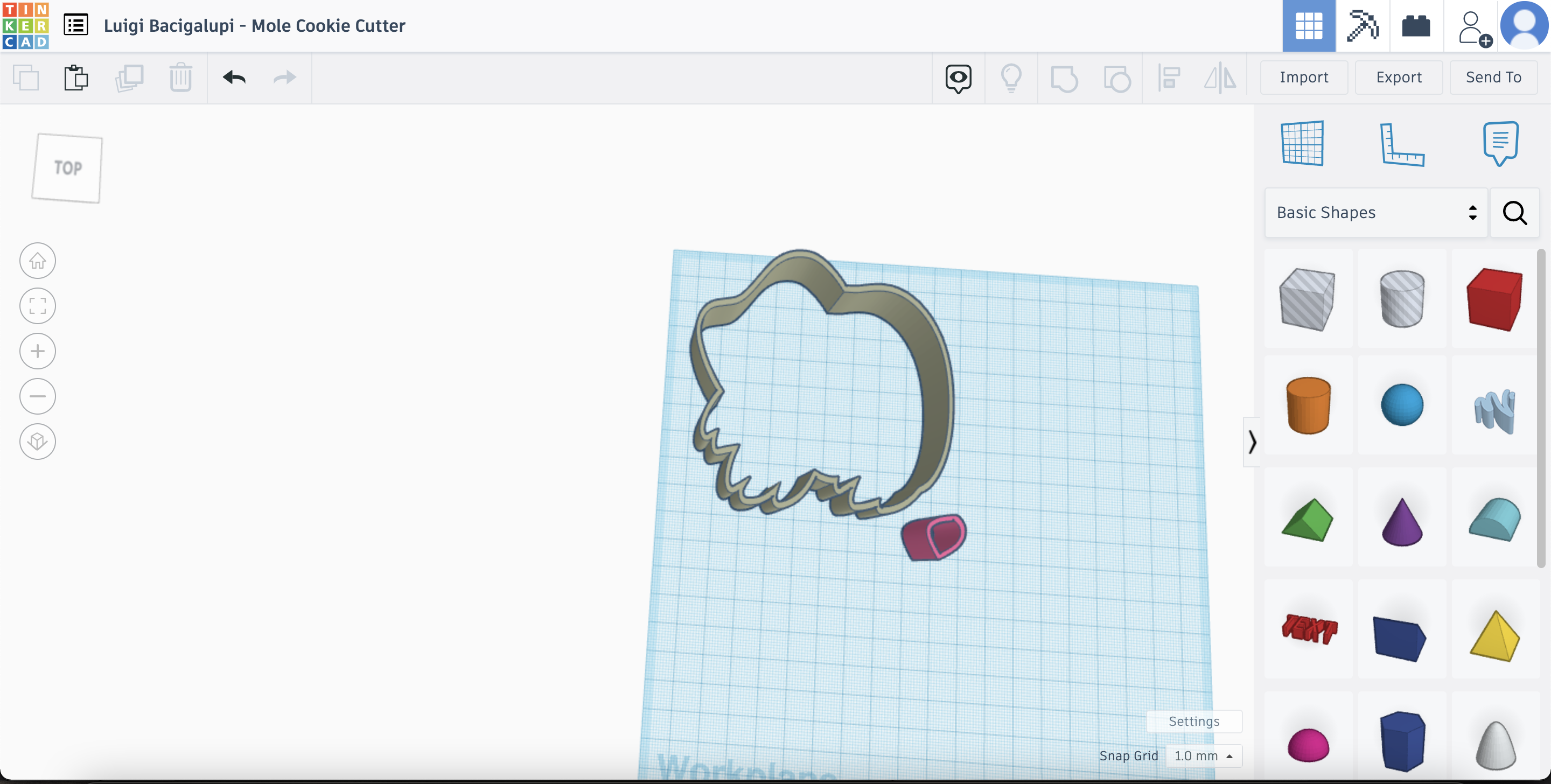Select the red Box shape
Image resolution: width=1551 pixels, height=784 pixels.
1494,299
